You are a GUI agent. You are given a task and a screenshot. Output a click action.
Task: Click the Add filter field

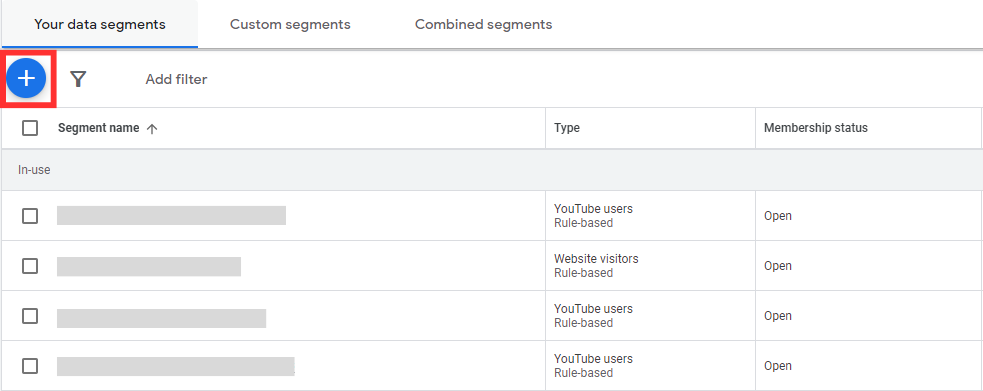point(176,80)
